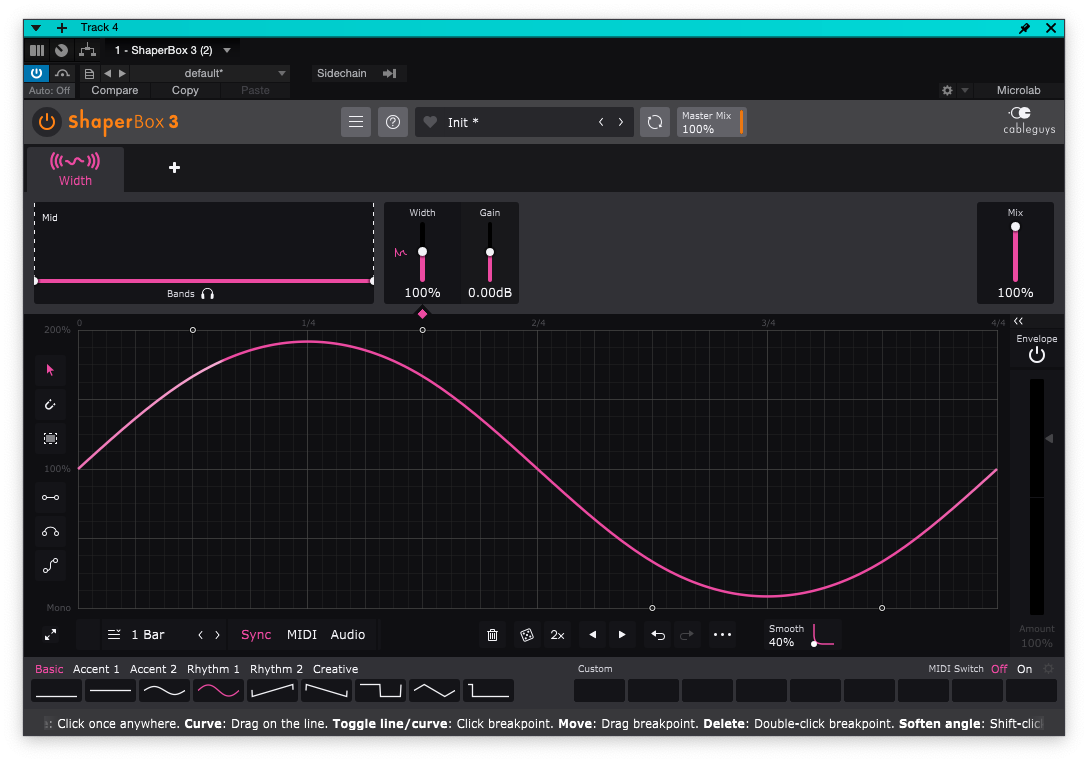This screenshot has width=1088, height=763.
Task: Randomize the waveform with dice icon
Action: click(527, 635)
